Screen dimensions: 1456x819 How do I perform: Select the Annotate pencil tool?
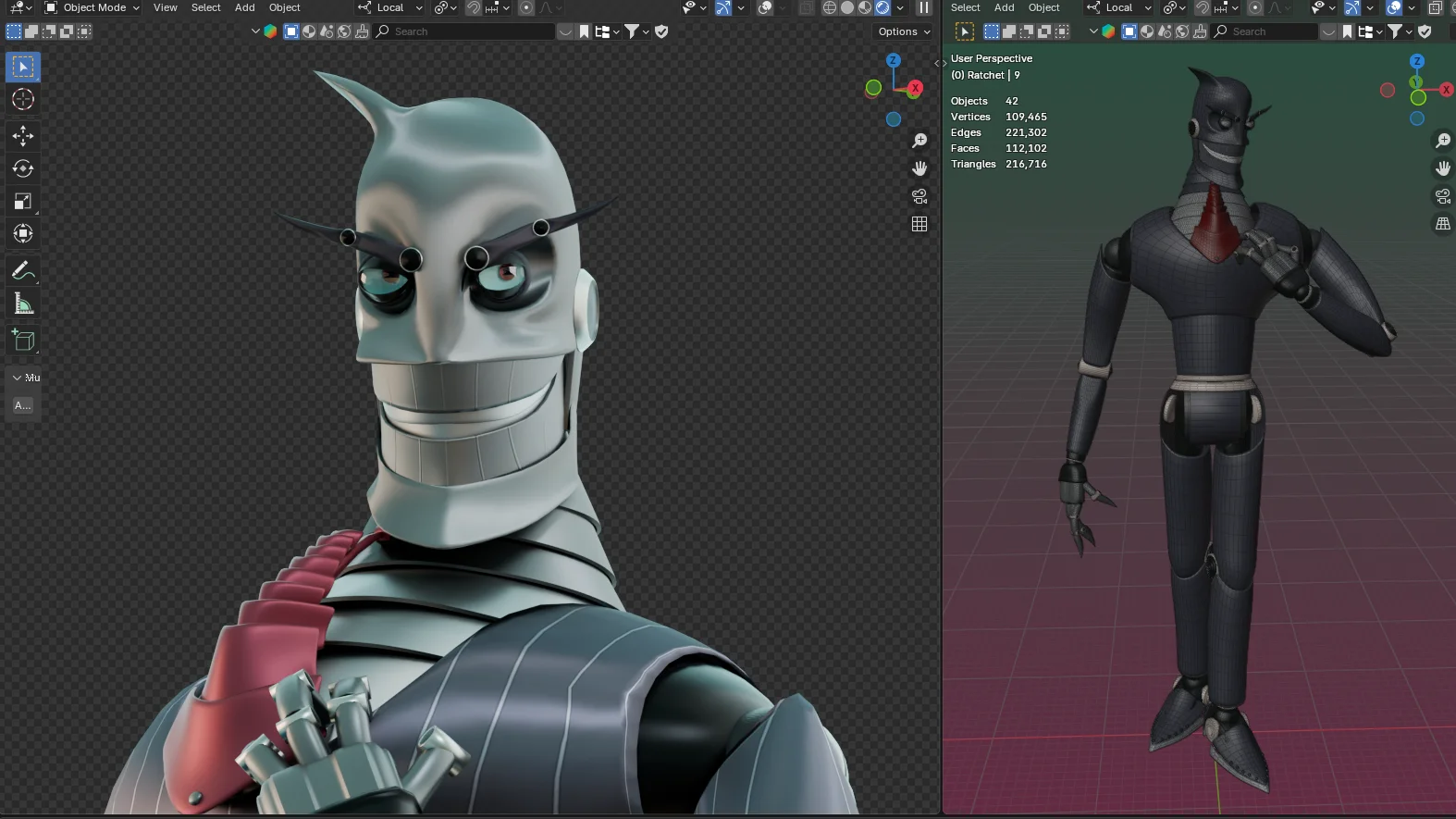23,271
